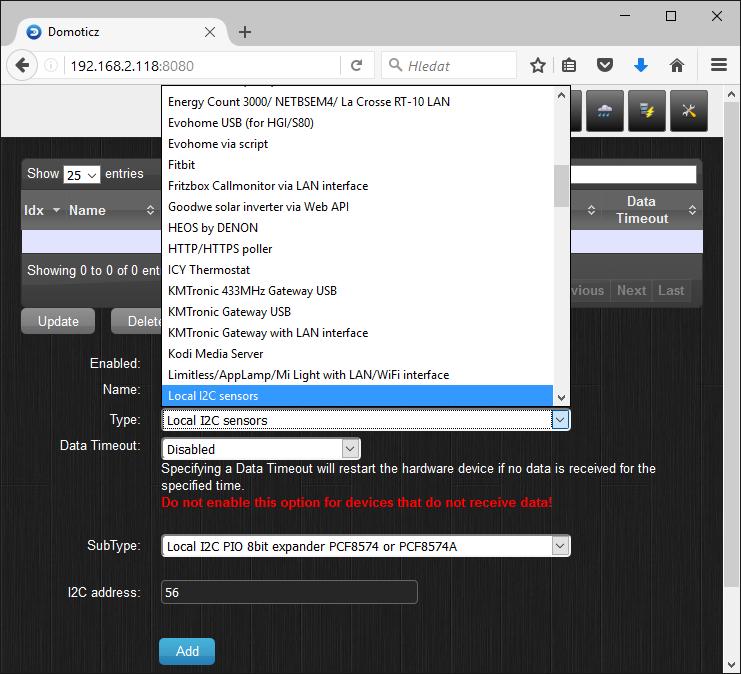Choose Kodi Media Server option
The height and width of the screenshot is (674, 741).
[x=357, y=354]
